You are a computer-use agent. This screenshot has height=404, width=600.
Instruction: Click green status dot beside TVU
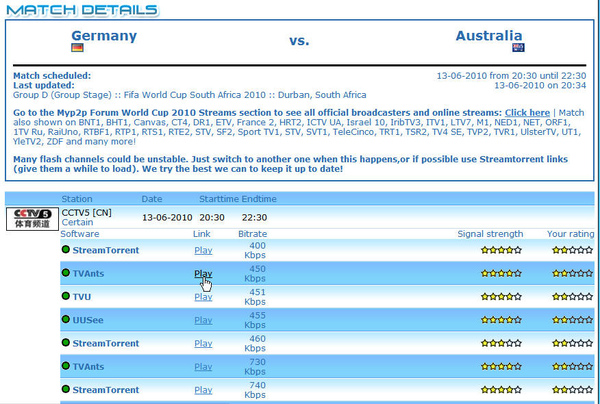coord(66,296)
